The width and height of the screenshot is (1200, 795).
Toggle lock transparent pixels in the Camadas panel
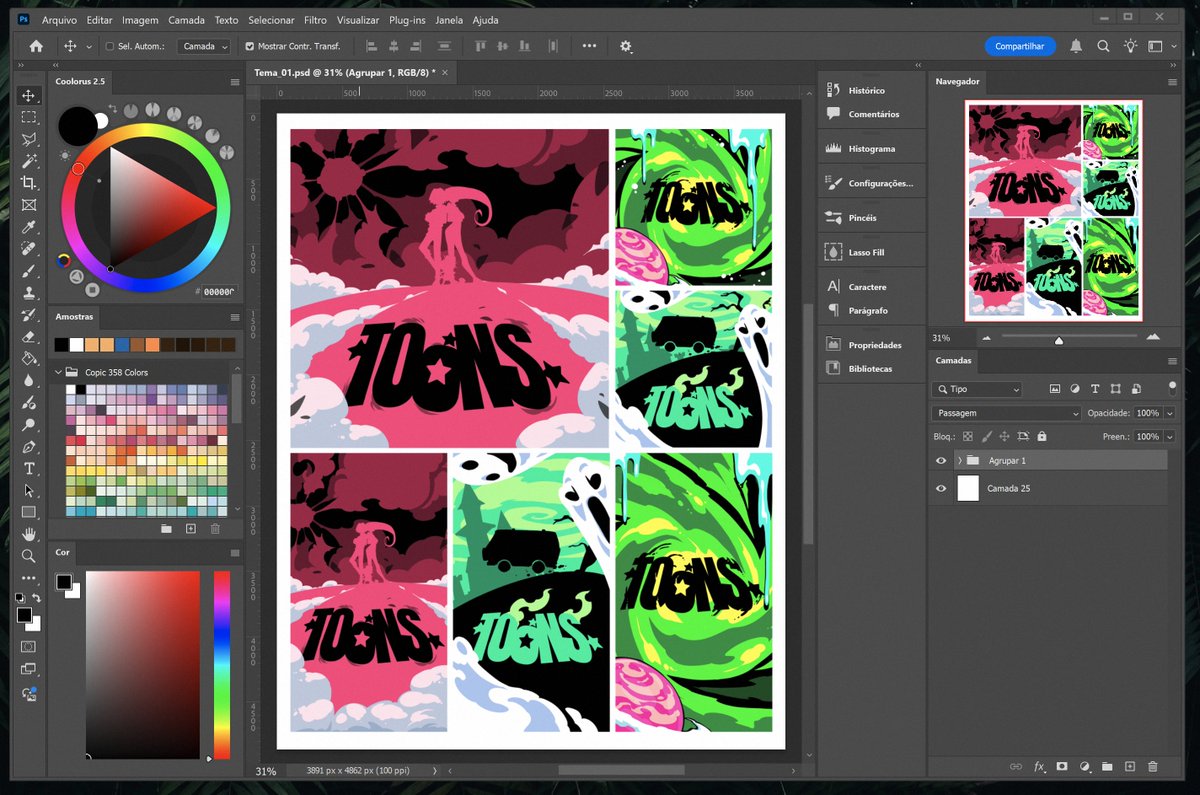coord(968,437)
